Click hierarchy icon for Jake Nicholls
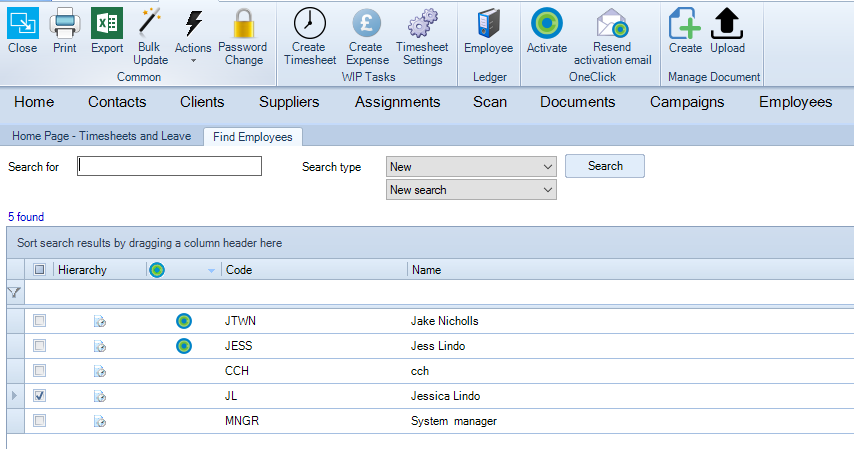 point(100,321)
